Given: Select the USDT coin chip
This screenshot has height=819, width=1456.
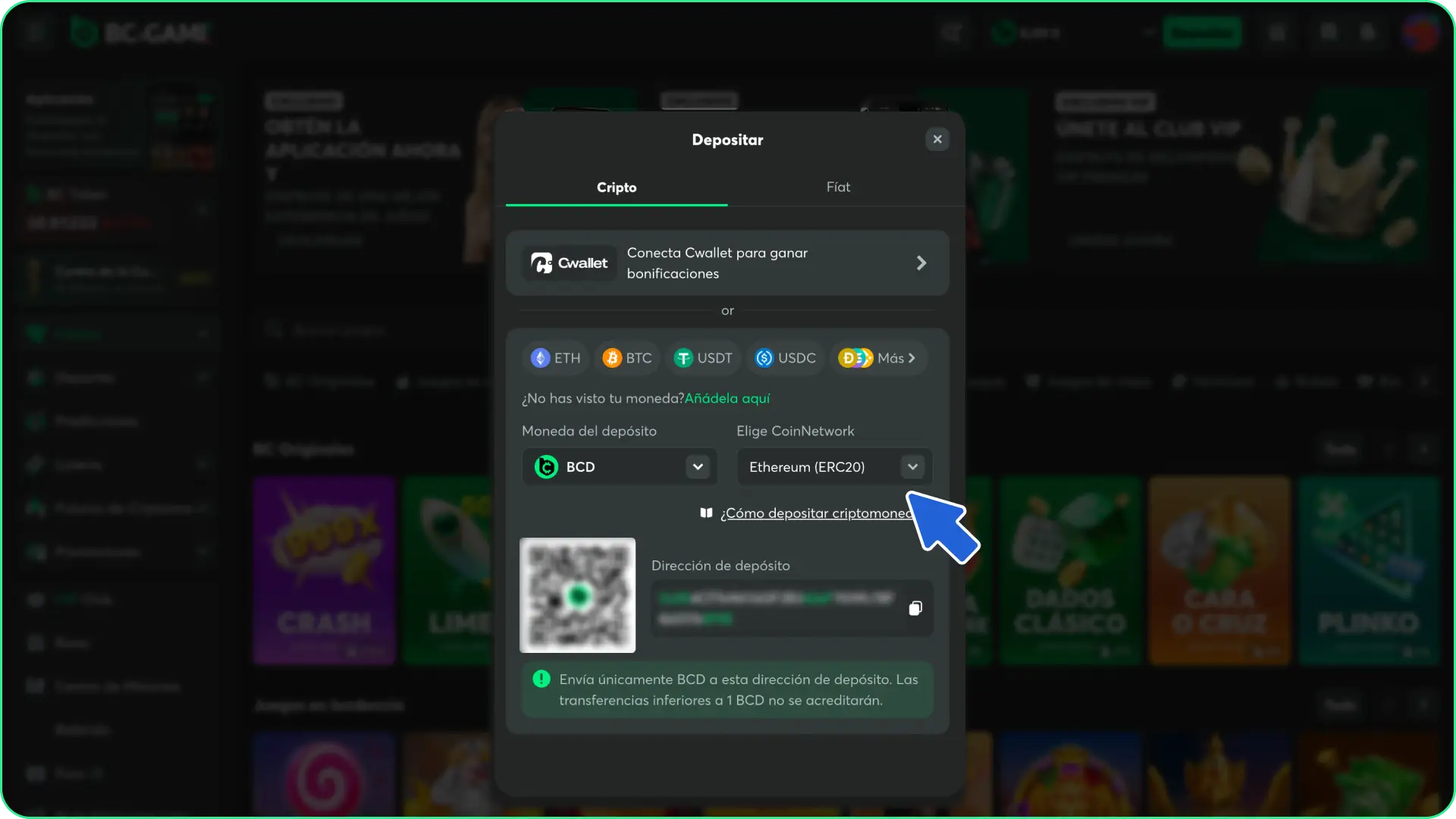Looking at the screenshot, I should pyautogui.click(x=703, y=358).
